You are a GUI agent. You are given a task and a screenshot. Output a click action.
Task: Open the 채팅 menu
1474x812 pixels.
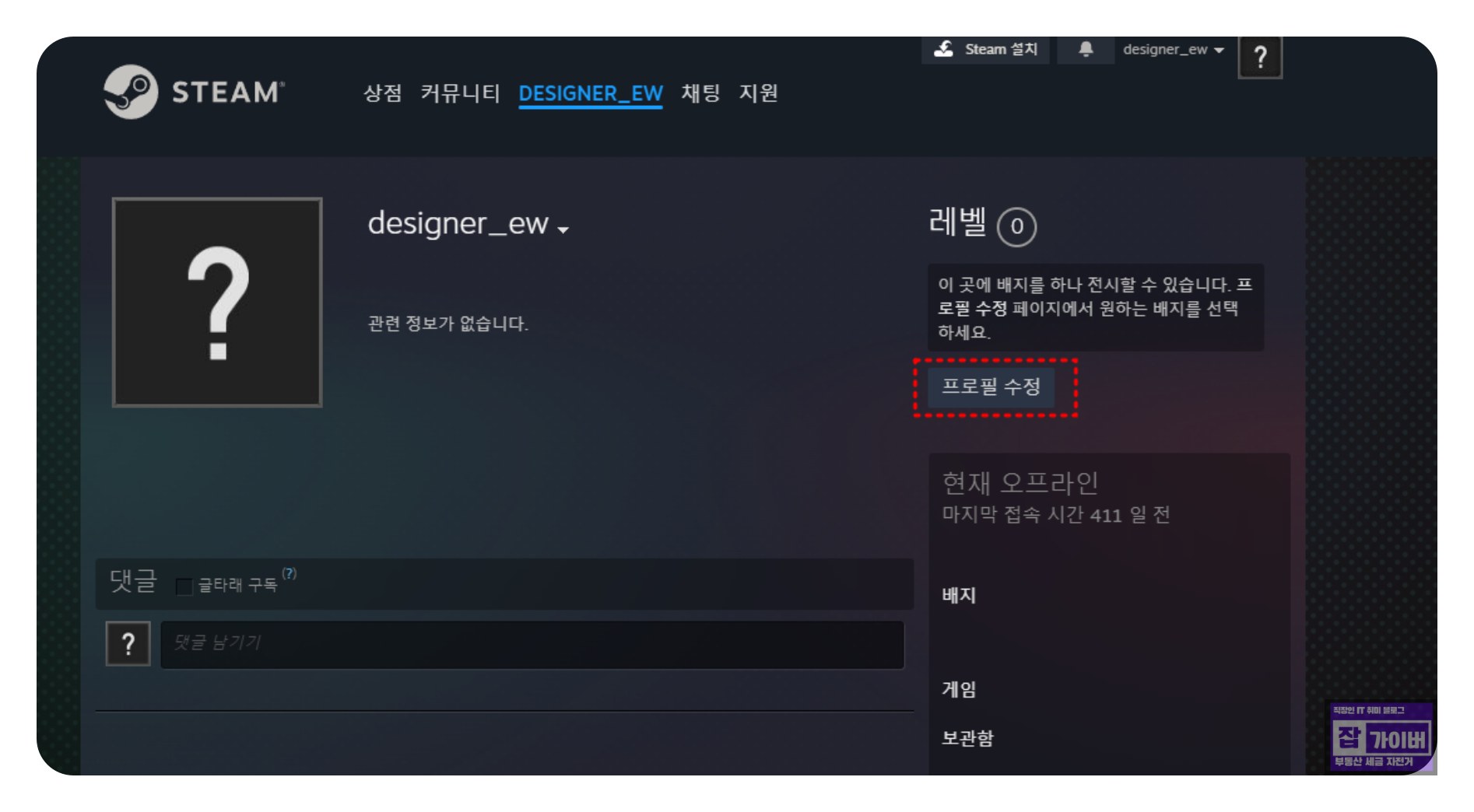700,93
